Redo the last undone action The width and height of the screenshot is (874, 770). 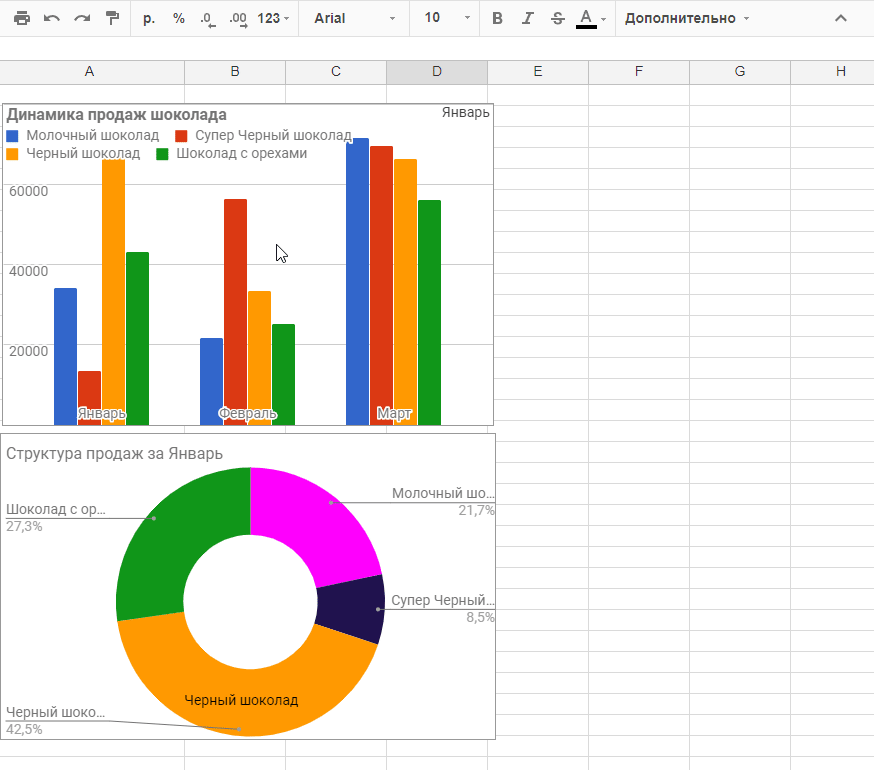click(81, 18)
